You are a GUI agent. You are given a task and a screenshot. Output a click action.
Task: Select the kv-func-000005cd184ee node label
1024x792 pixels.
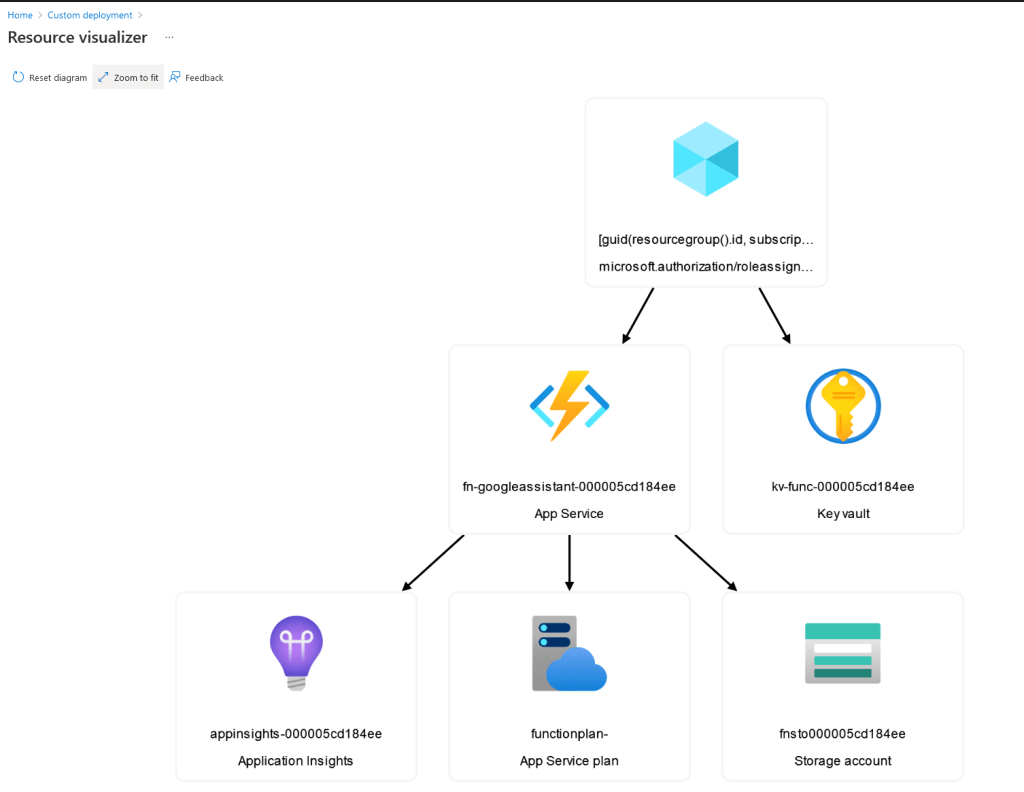(x=843, y=487)
